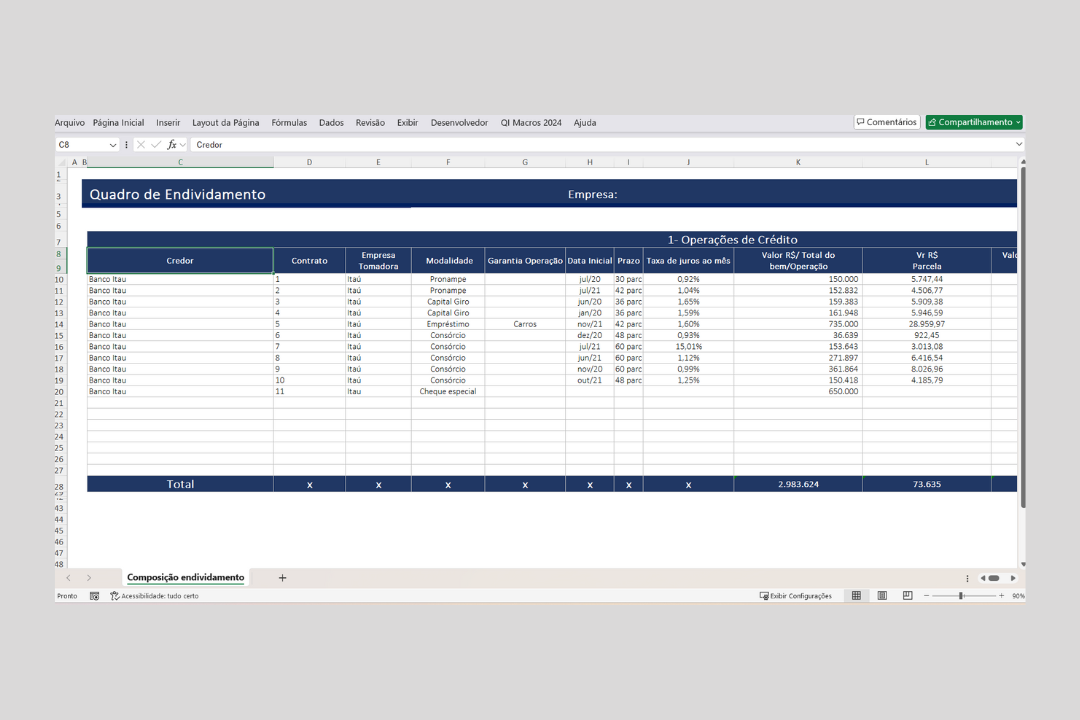Click the zoom level slider

[x=962, y=596]
